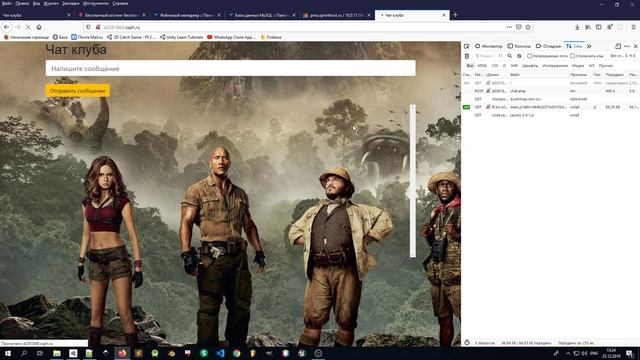Expand more DevTools tabs chevron
This screenshot has height=360, width=640.
pyautogui.click(x=589, y=46)
